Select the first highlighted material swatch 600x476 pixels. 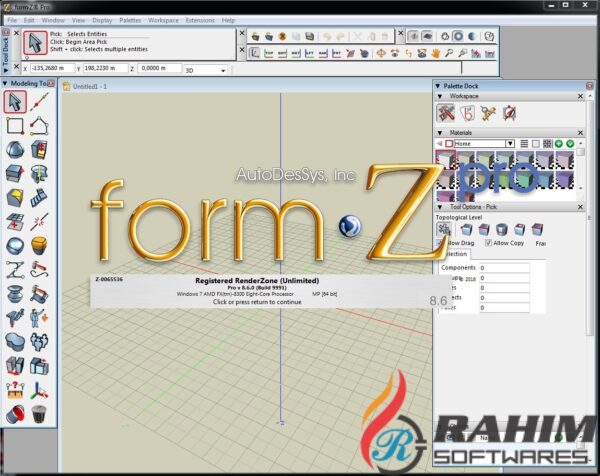click(x=446, y=160)
